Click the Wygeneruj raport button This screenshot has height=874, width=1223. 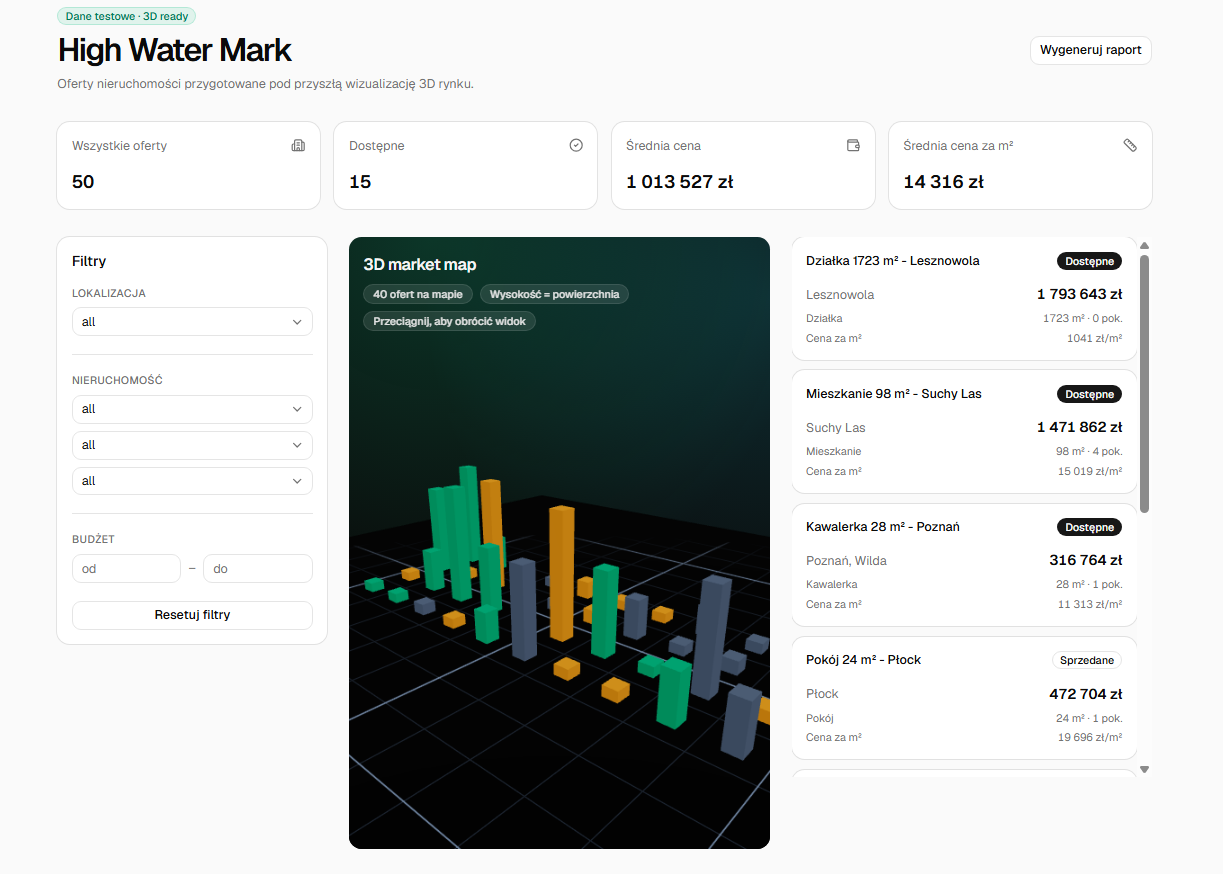pos(1090,50)
